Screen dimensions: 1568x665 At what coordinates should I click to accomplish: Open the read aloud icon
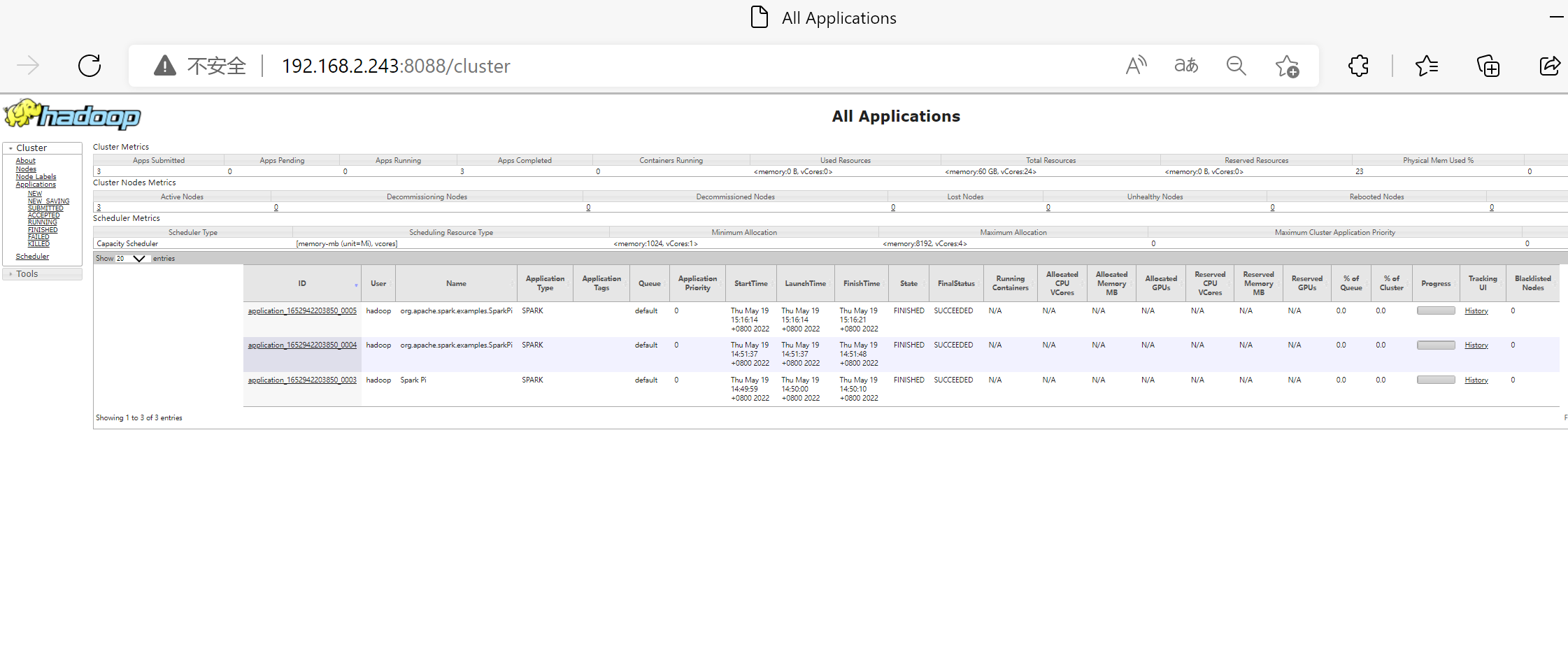click(1136, 66)
